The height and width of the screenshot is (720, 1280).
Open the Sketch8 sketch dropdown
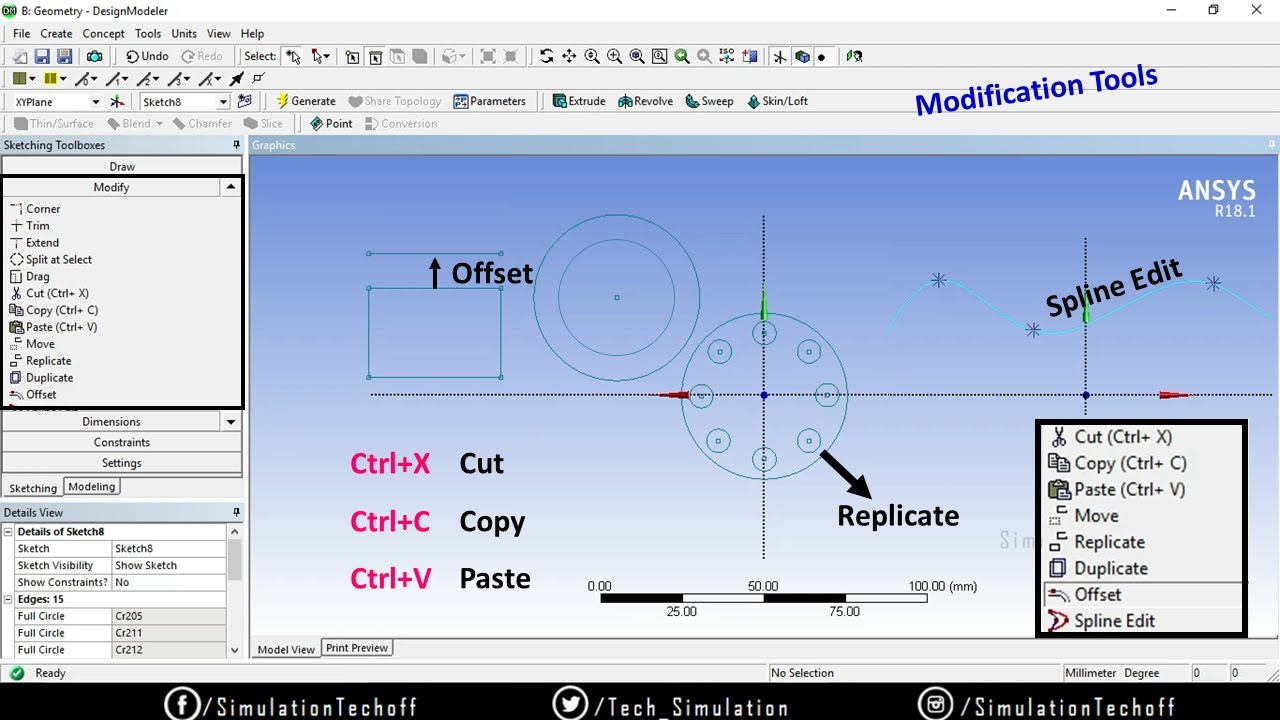click(x=223, y=102)
